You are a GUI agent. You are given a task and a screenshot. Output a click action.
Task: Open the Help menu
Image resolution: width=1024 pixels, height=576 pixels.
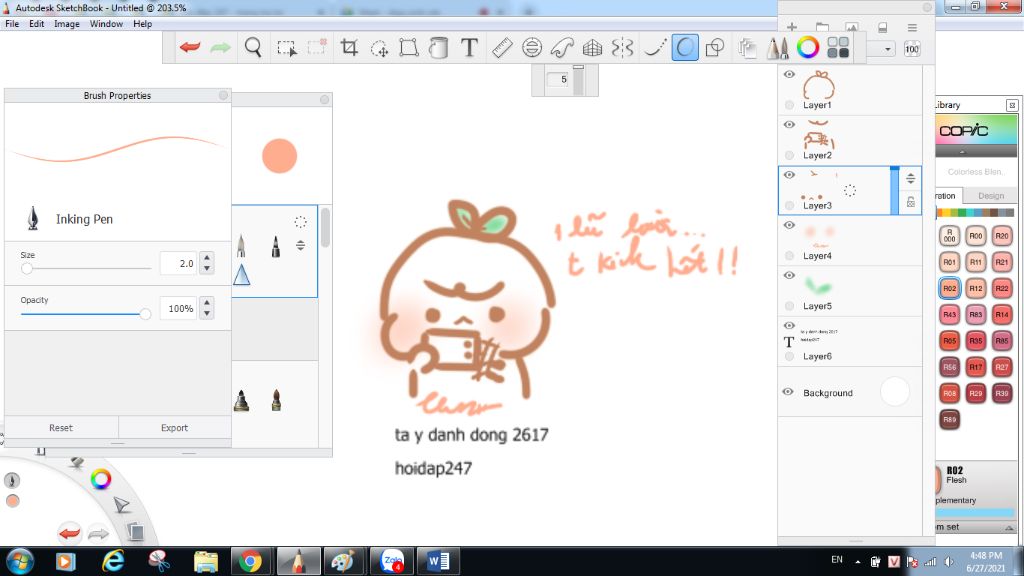142,24
